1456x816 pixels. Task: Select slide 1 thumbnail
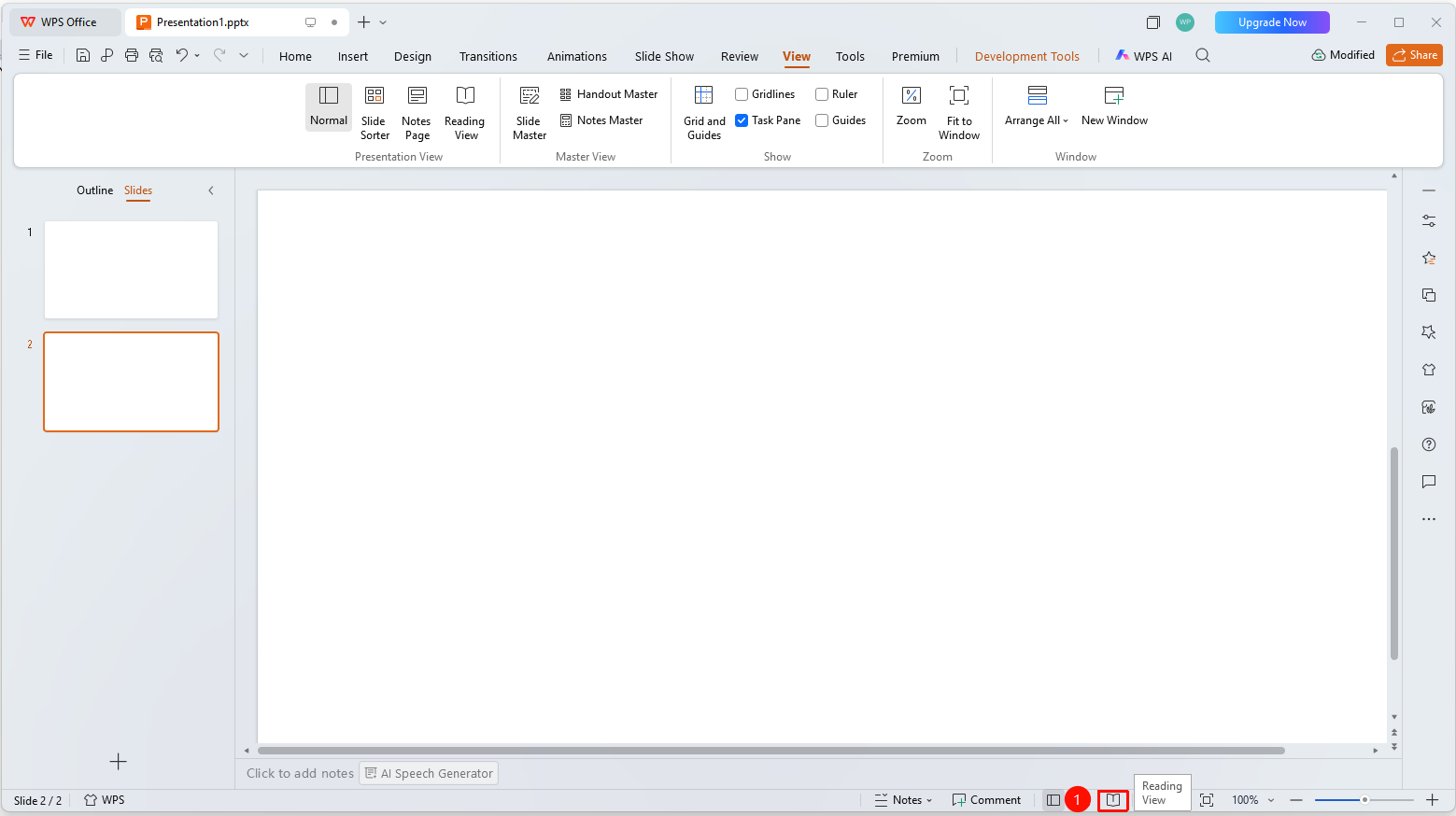click(x=132, y=270)
